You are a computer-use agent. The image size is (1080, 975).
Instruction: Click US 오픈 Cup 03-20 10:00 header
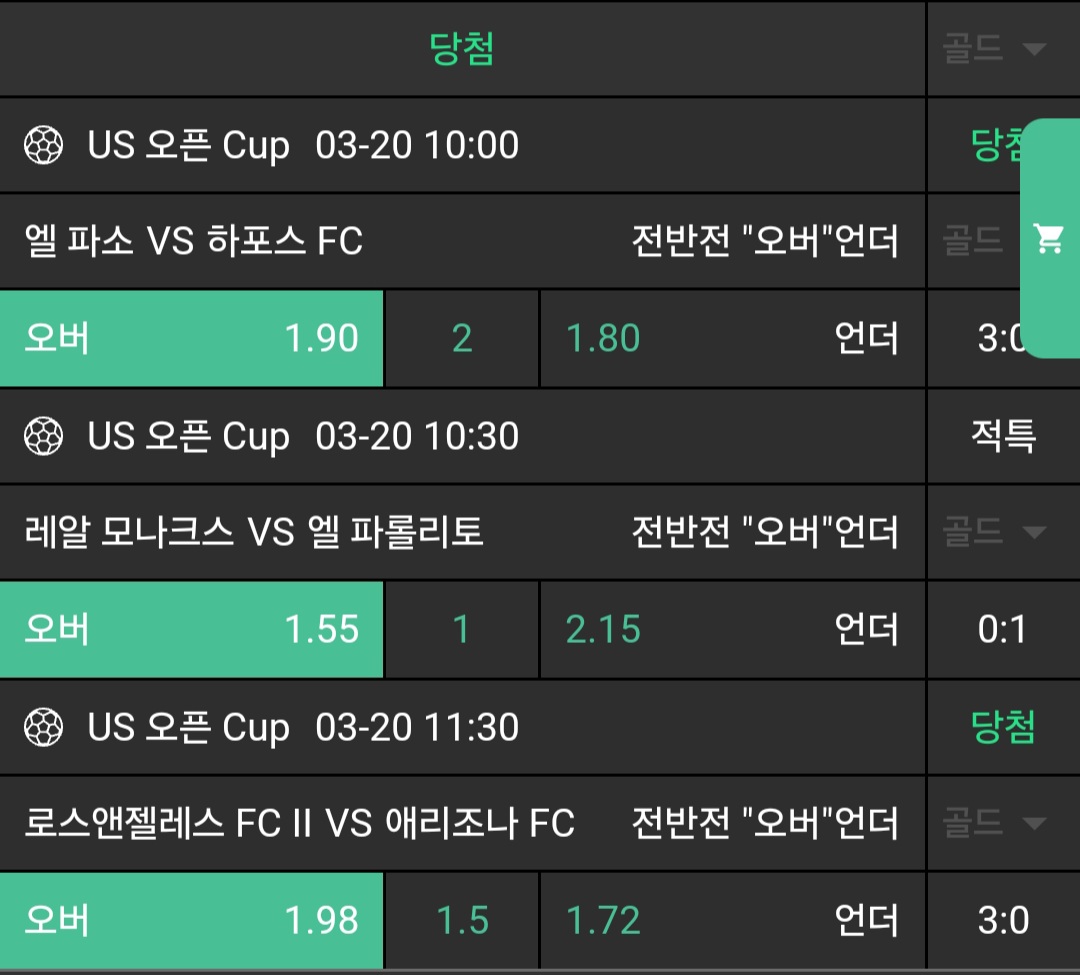(303, 146)
